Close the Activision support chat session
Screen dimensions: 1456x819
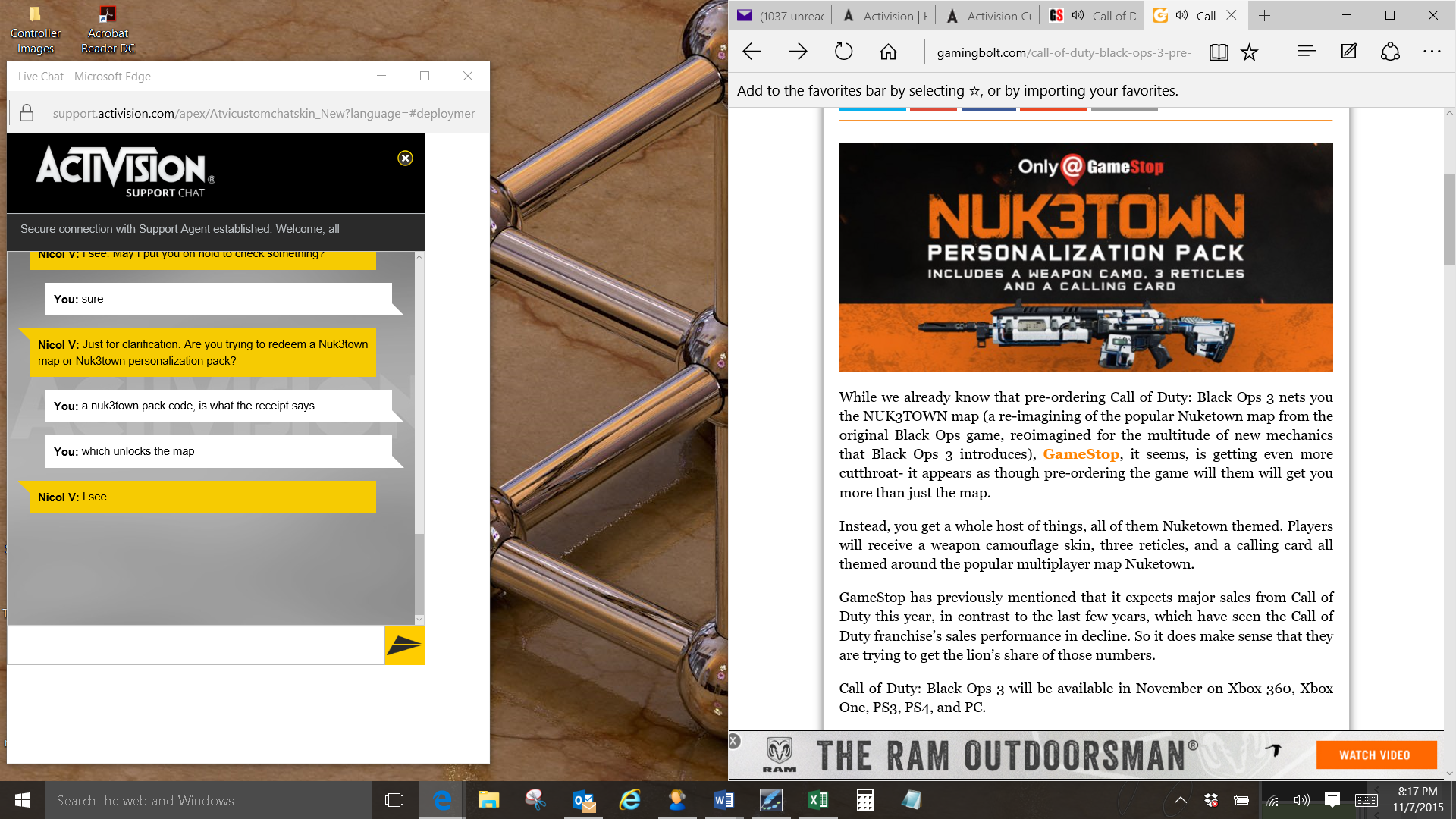(x=406, y=158)
